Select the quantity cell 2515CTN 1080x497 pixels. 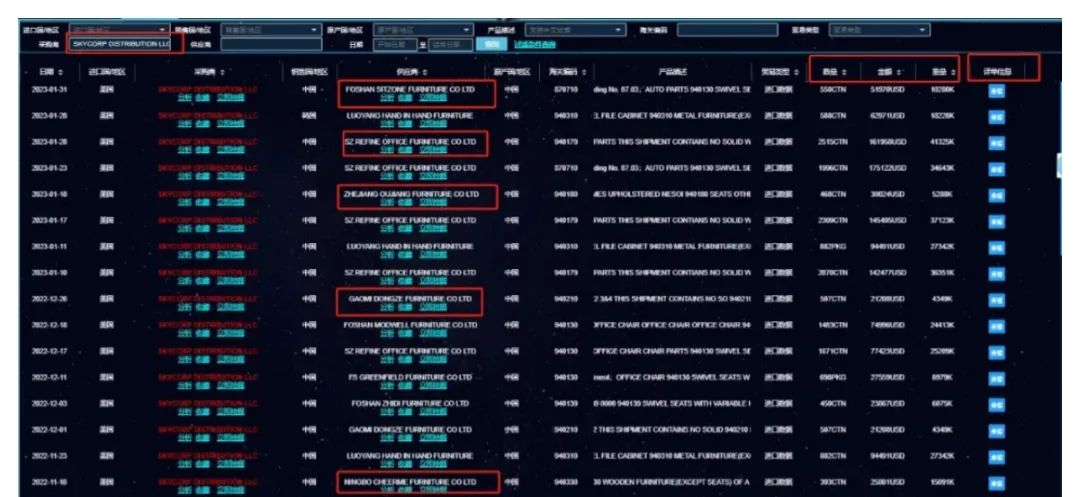pyautogui.click(x=833, y=142)
